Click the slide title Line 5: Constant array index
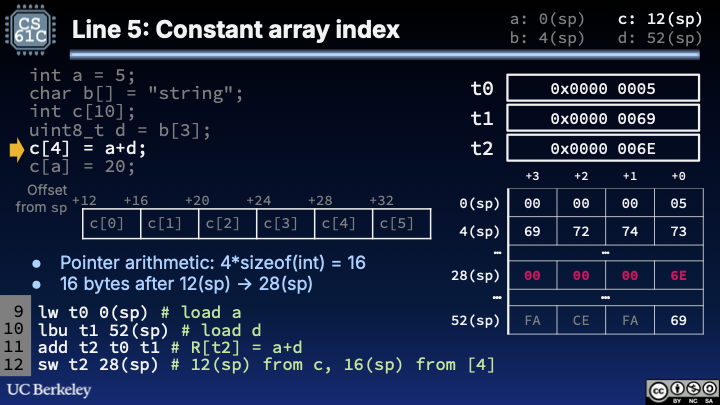The image size is (720, 405). 235,30
